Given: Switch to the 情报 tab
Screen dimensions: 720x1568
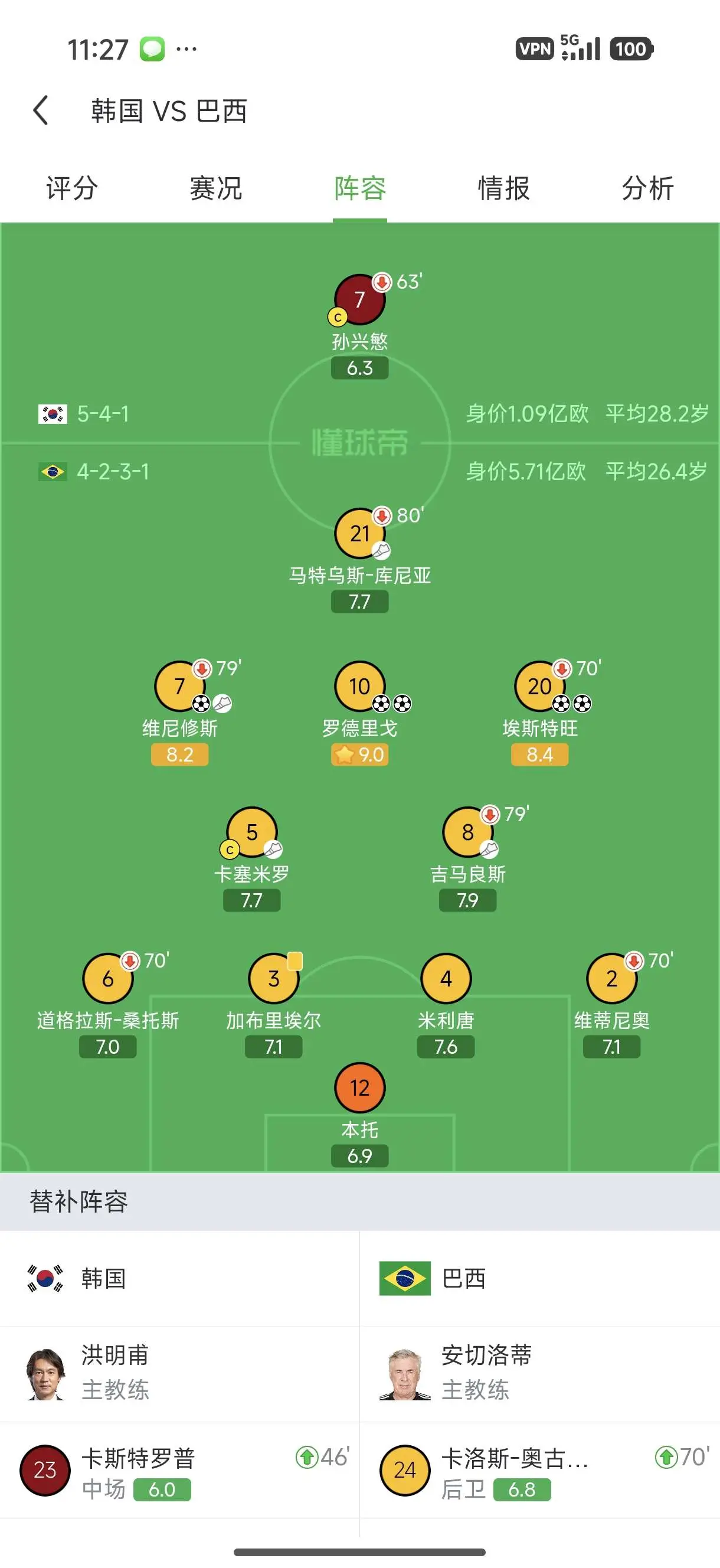Looking at the screenshot, I should tap(504, 188).
